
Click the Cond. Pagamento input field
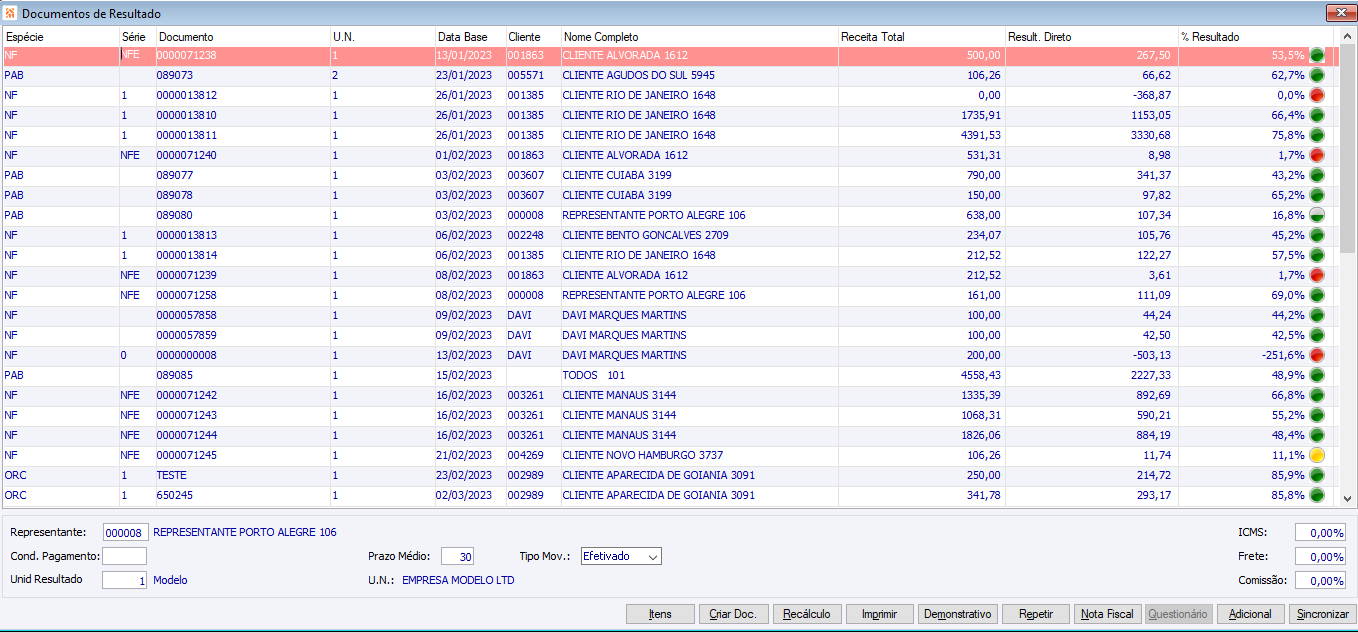click(125, 556)
